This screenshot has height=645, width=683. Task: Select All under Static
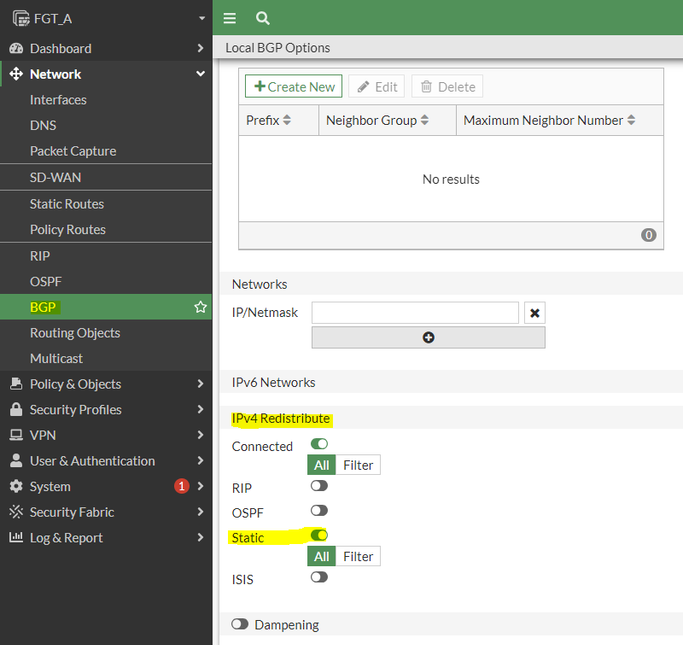click(321, 556)
